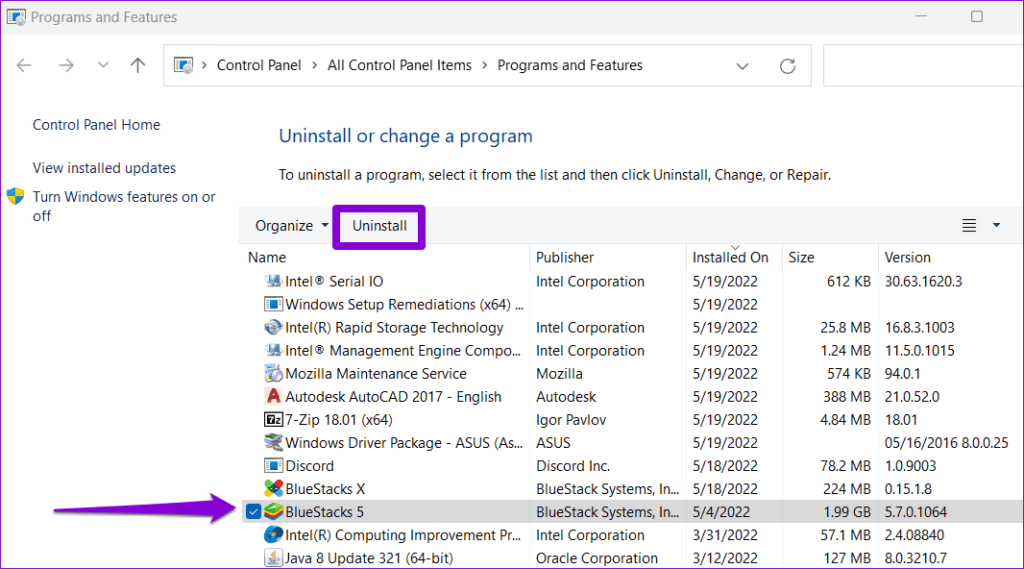Select the 7-Zip 18.01 (x64) entry
The height and width of the screenshot is (569, 1024).
click(x=338, y=419)
